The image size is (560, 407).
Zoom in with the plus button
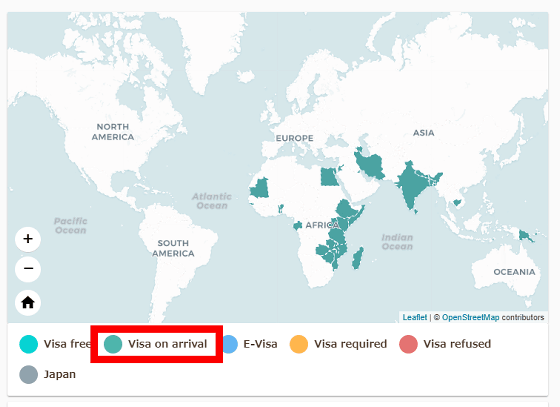tap(28, 239)
